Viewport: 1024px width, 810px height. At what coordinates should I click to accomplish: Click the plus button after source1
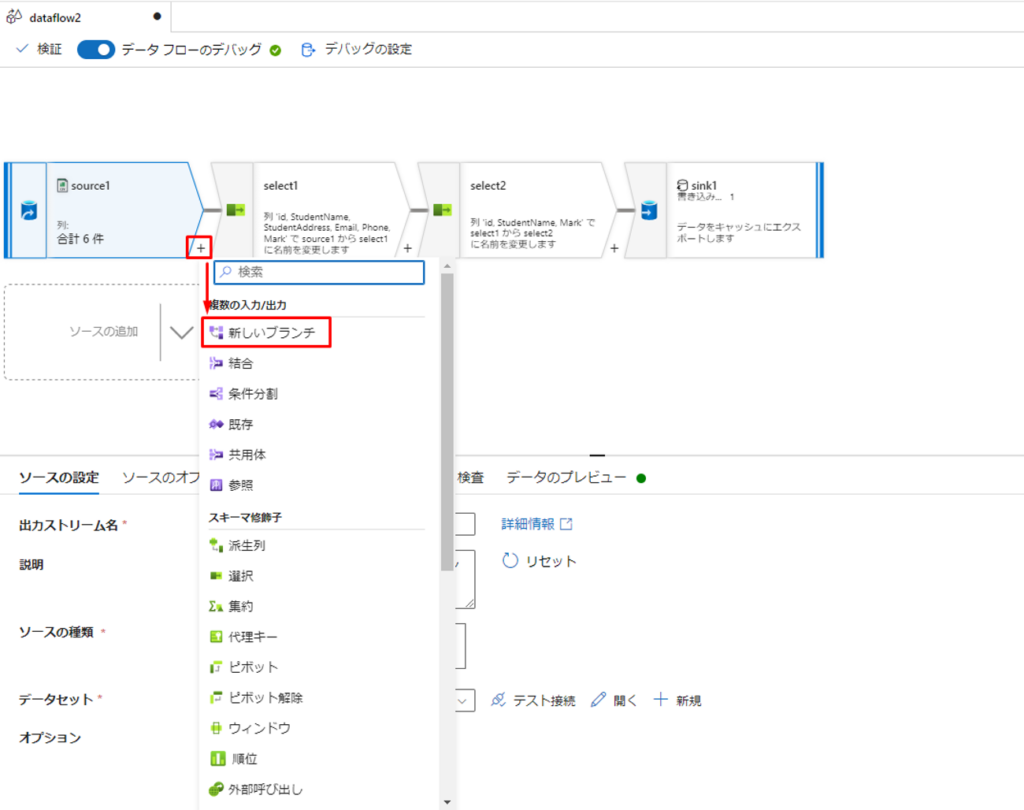coord(200,248)
